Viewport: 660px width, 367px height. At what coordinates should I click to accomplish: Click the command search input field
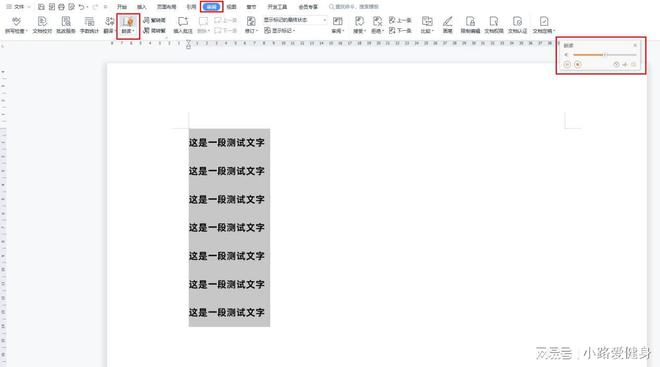[354, 7]
